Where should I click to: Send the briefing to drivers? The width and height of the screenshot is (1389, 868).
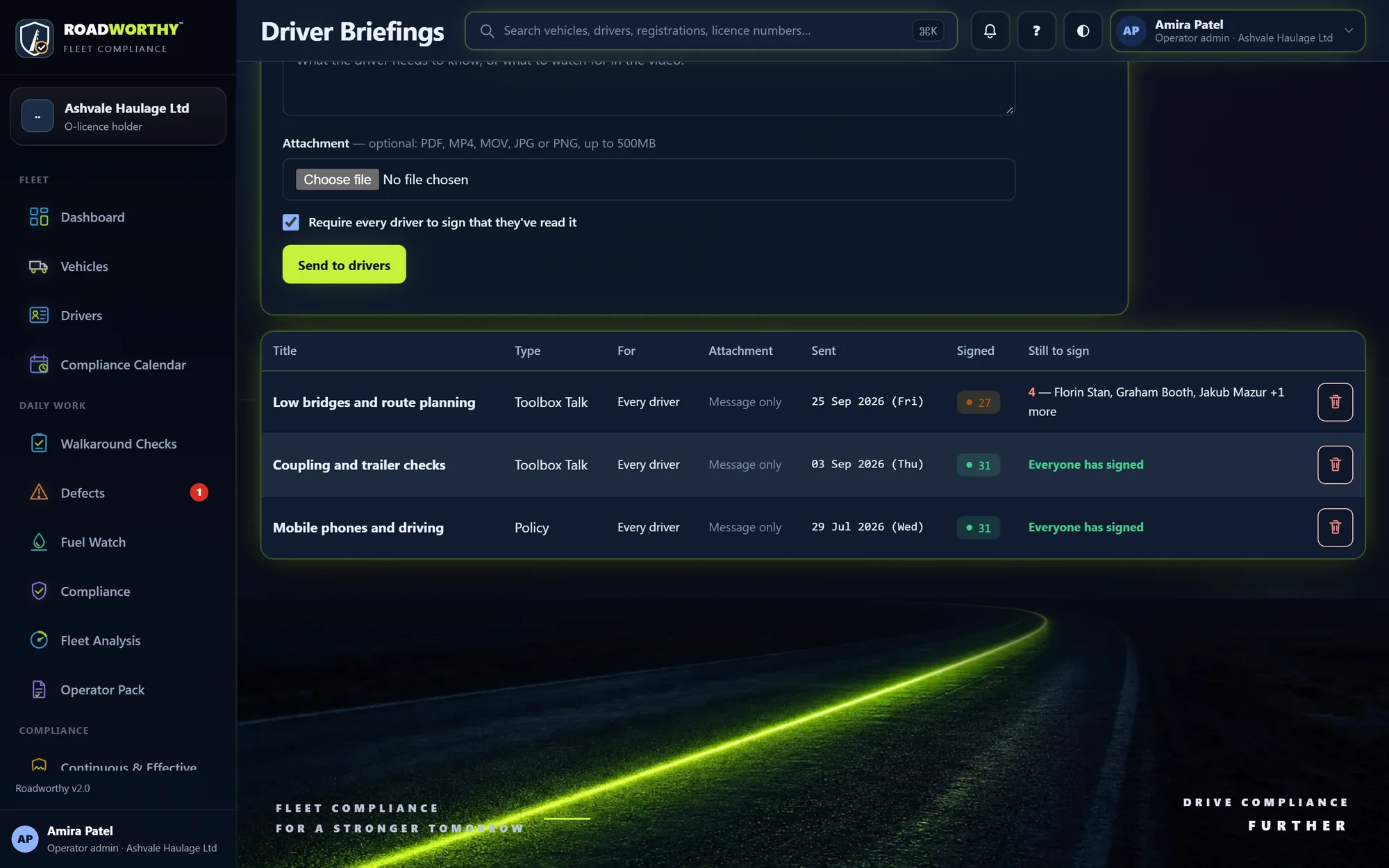pyautogui.click(x=344, y=265)
